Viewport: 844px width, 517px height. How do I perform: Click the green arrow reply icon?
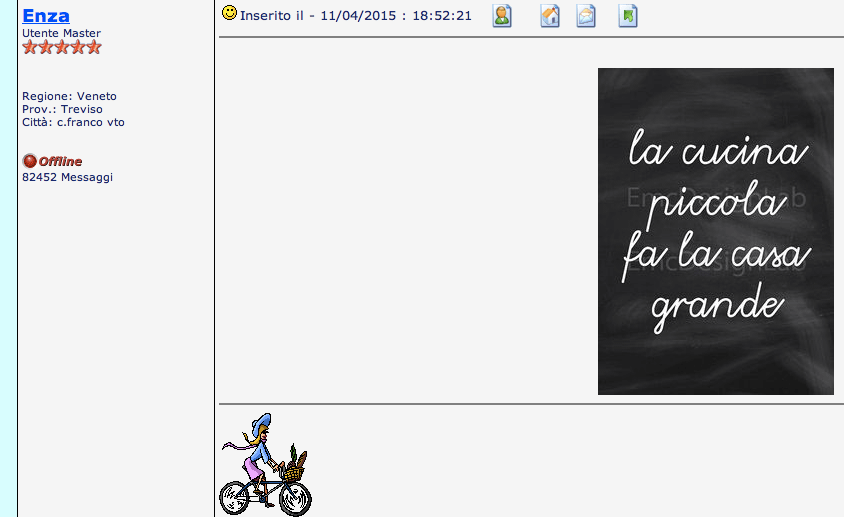click(x=627, y=16)
